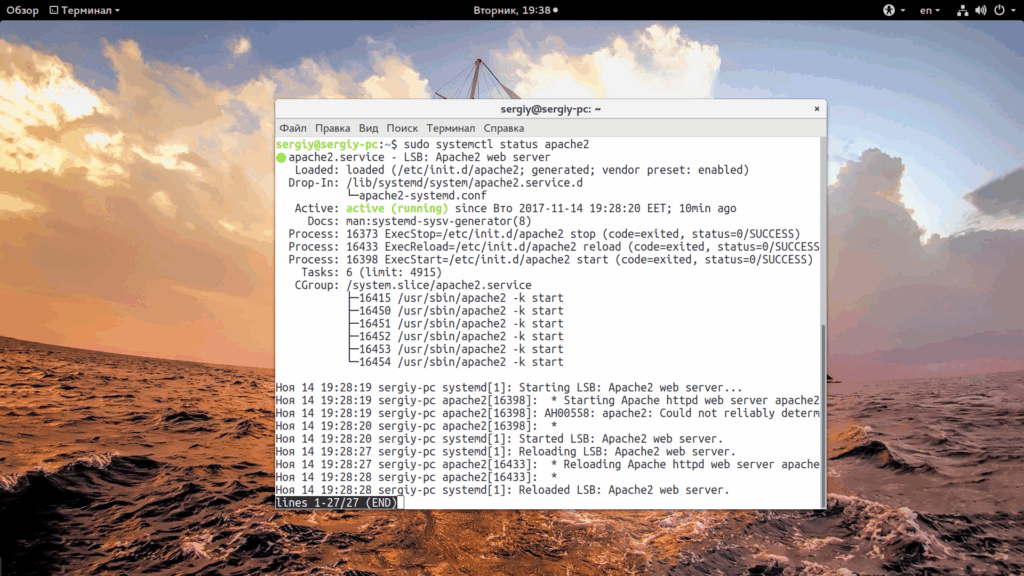Open the 'en' keyboard layout dropdown
The image size is (1024, 576).
930,10
